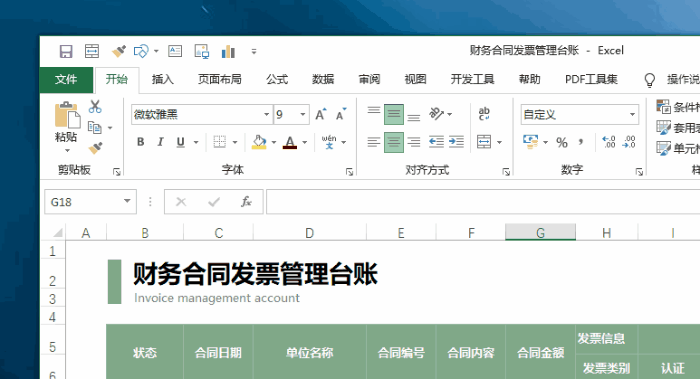Select Align Left icon
700x379 pixels.
(374, 142)
